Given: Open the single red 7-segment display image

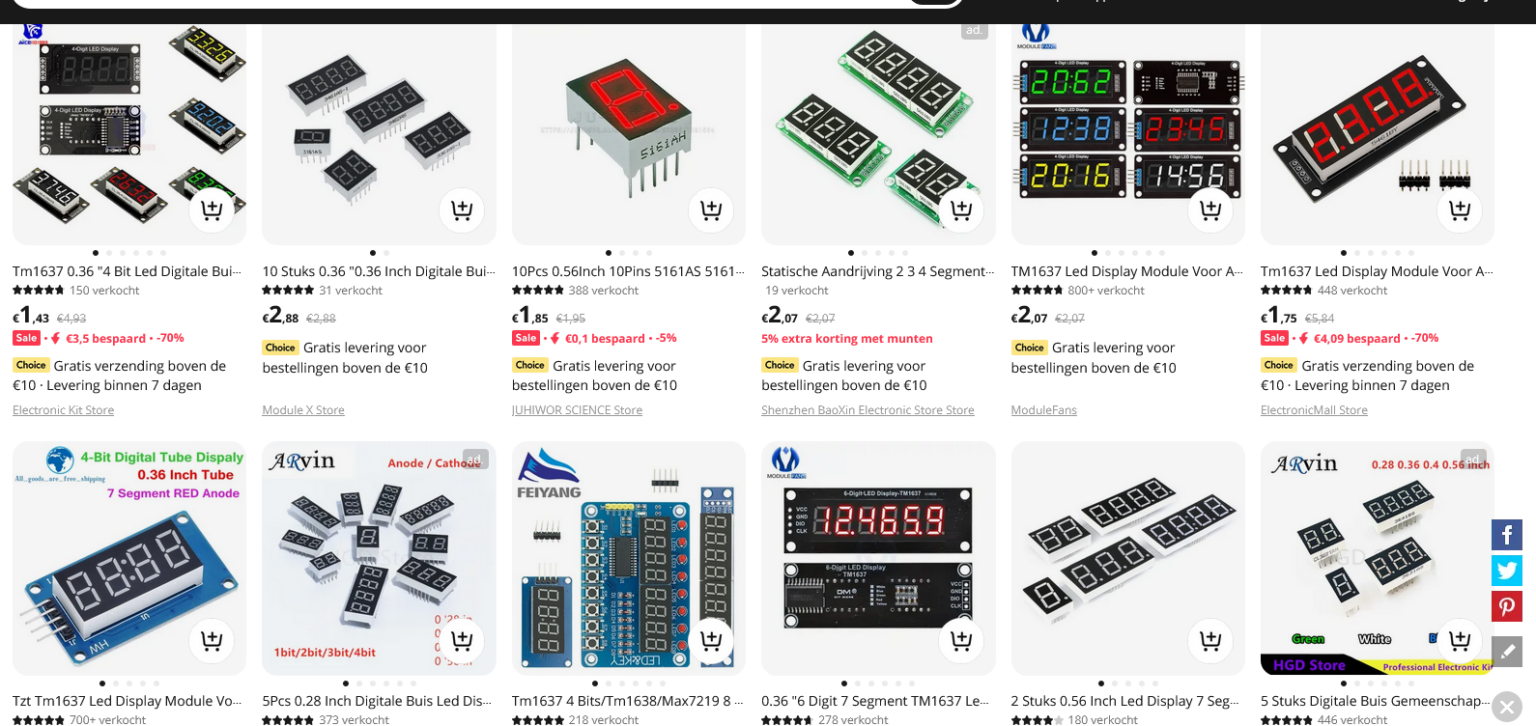Looking at the screenshot, I should [628, 125].
